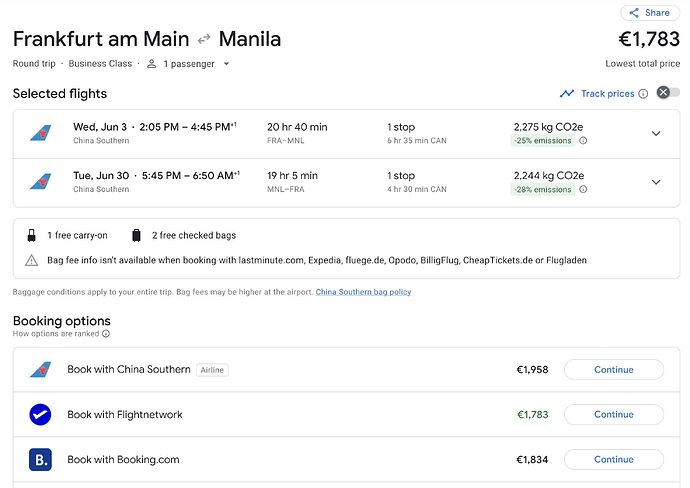Viewport: 690px width, 488px height.
Task: Click the info icon beside -28% emissions
Action: [583, 190]
